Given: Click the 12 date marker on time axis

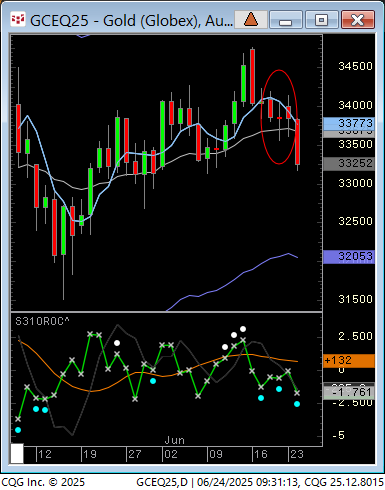Looking at the screenshot, I should [x=45, y=454].
